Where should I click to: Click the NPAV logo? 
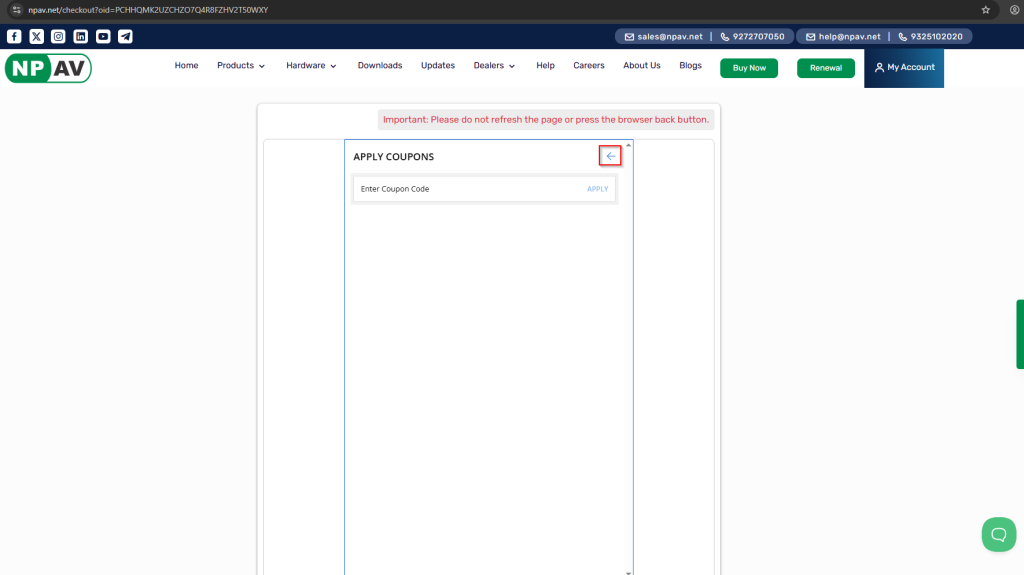click(48, 68)
